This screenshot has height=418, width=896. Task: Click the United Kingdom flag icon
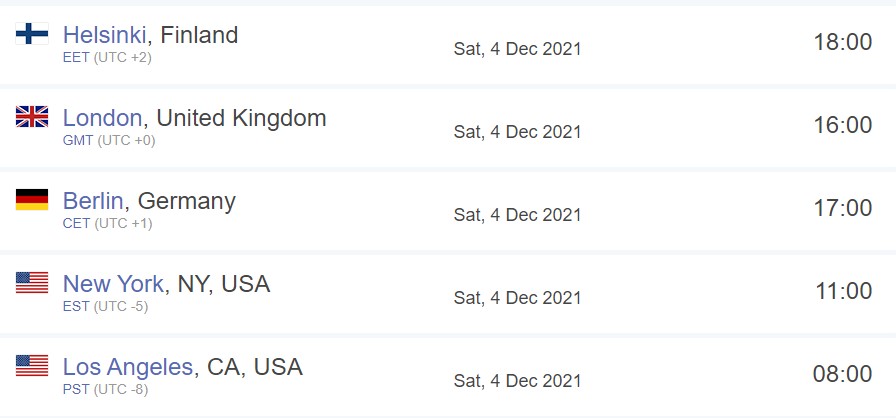(x=32, y=116)
